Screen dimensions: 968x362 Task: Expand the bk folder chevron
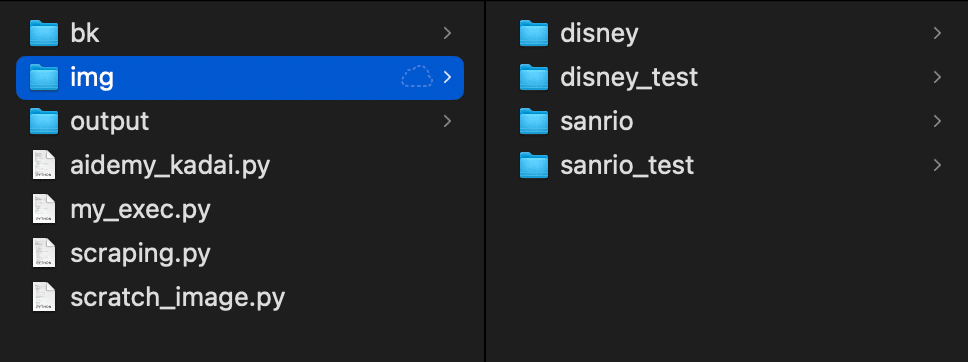[x=448, y=33]
